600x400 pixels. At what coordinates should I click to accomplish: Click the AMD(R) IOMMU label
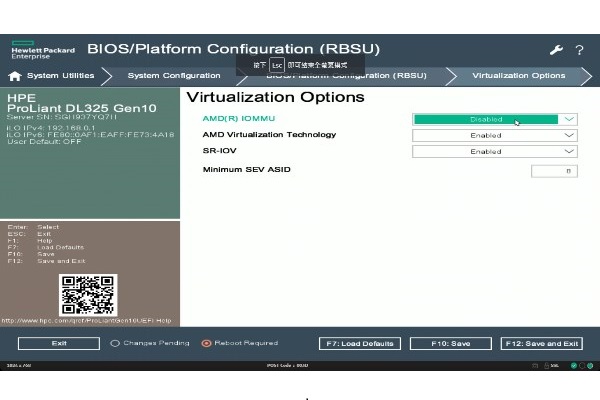[x=239, y=119]
